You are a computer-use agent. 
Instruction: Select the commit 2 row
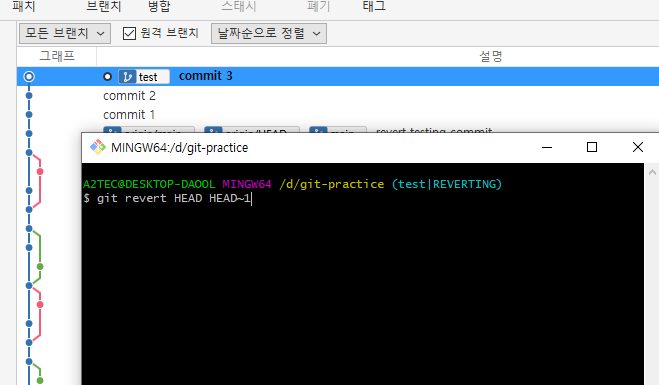338,96
